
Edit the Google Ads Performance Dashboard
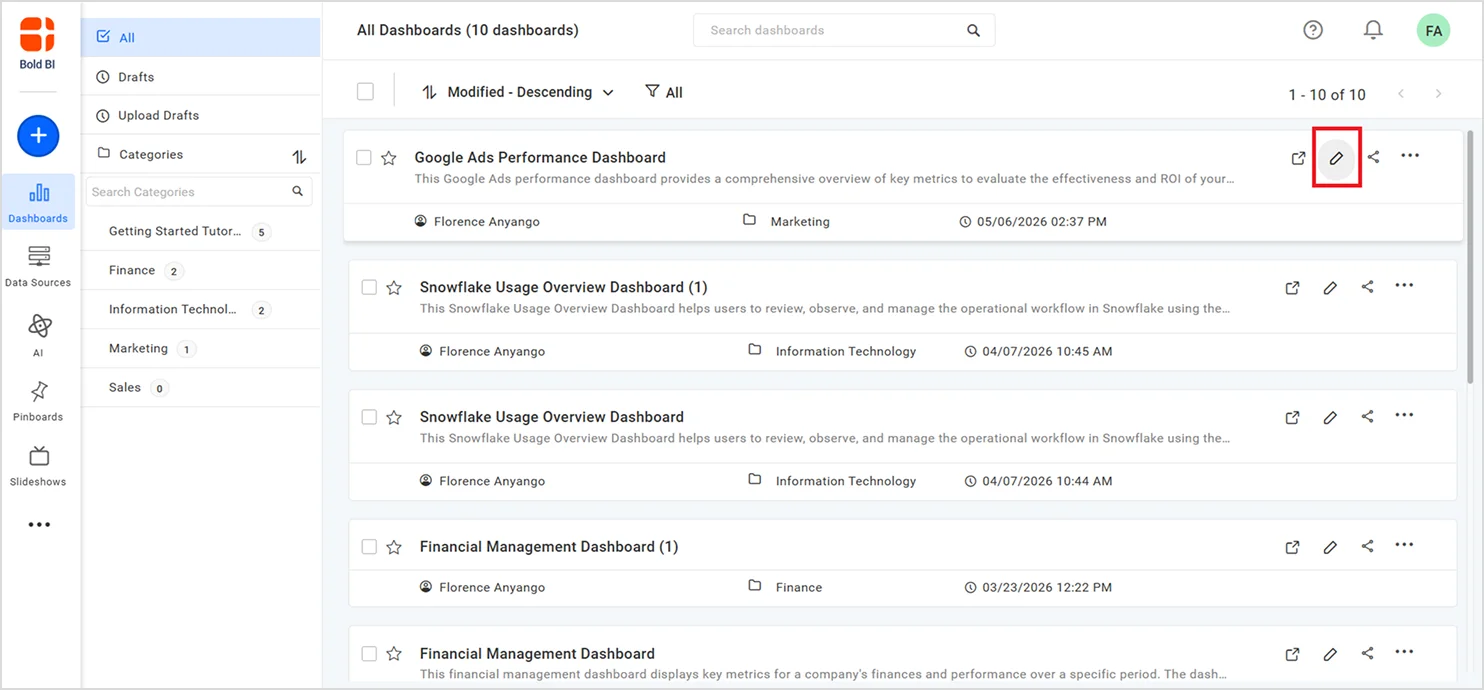[x=1335, y=157]
